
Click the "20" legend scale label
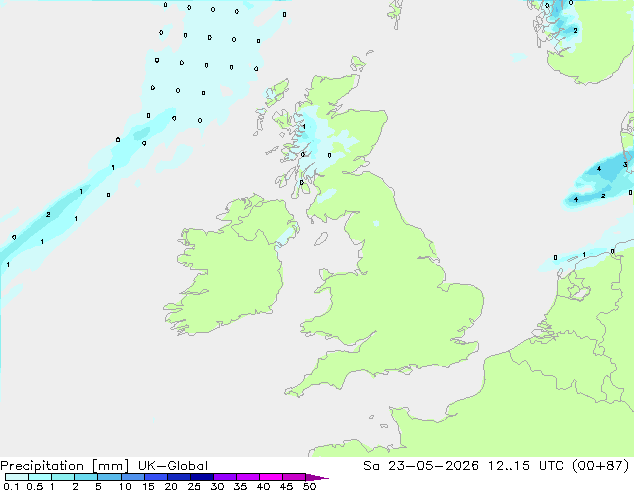[171, 486]
